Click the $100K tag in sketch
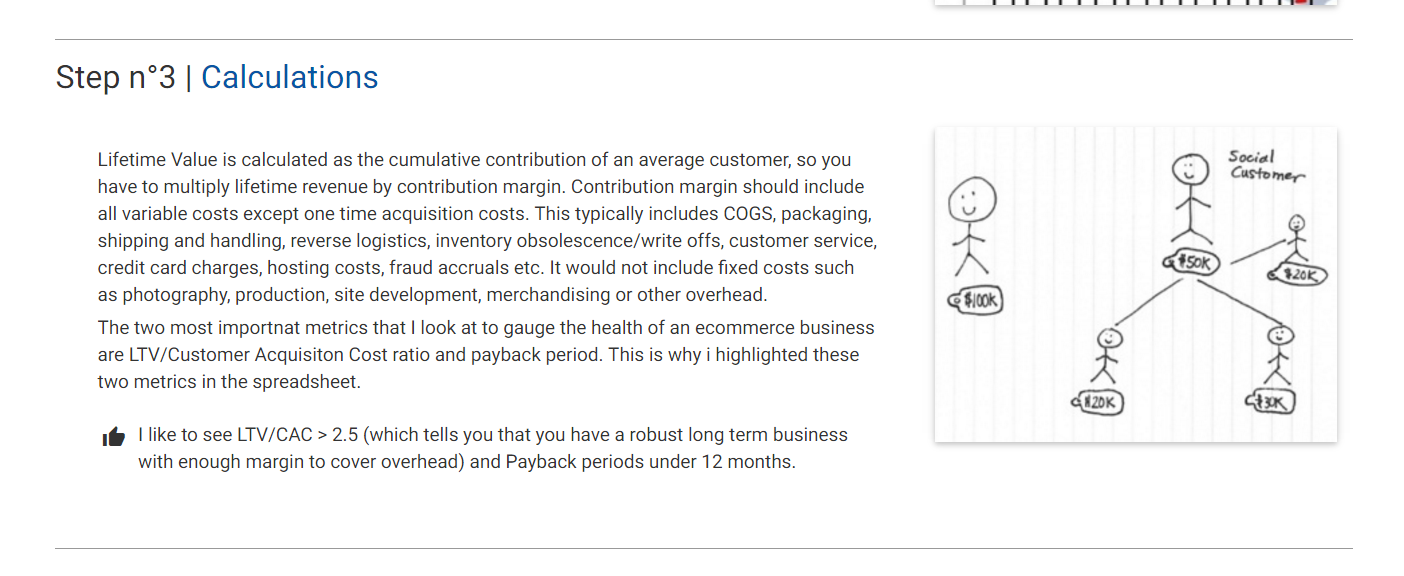The height and width of the screenshot is (576, 1404). click(976, 300)
